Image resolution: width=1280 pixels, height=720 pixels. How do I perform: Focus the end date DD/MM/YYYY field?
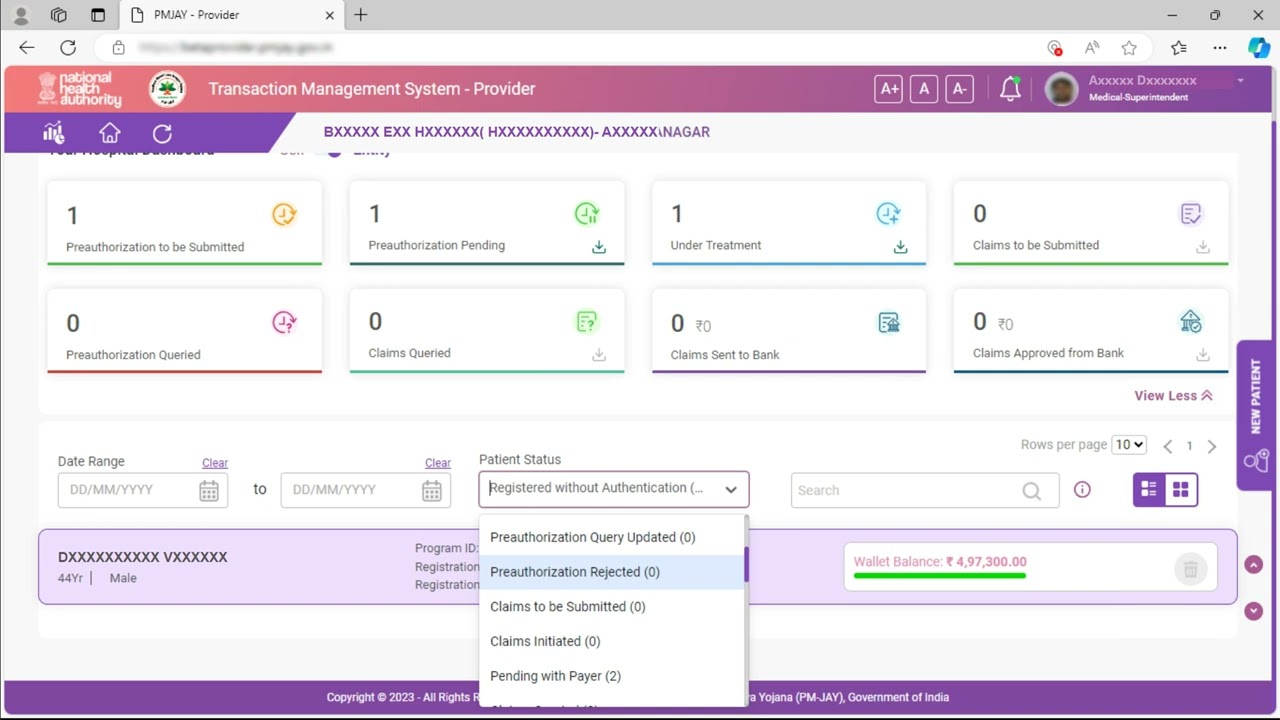point(365,490)
